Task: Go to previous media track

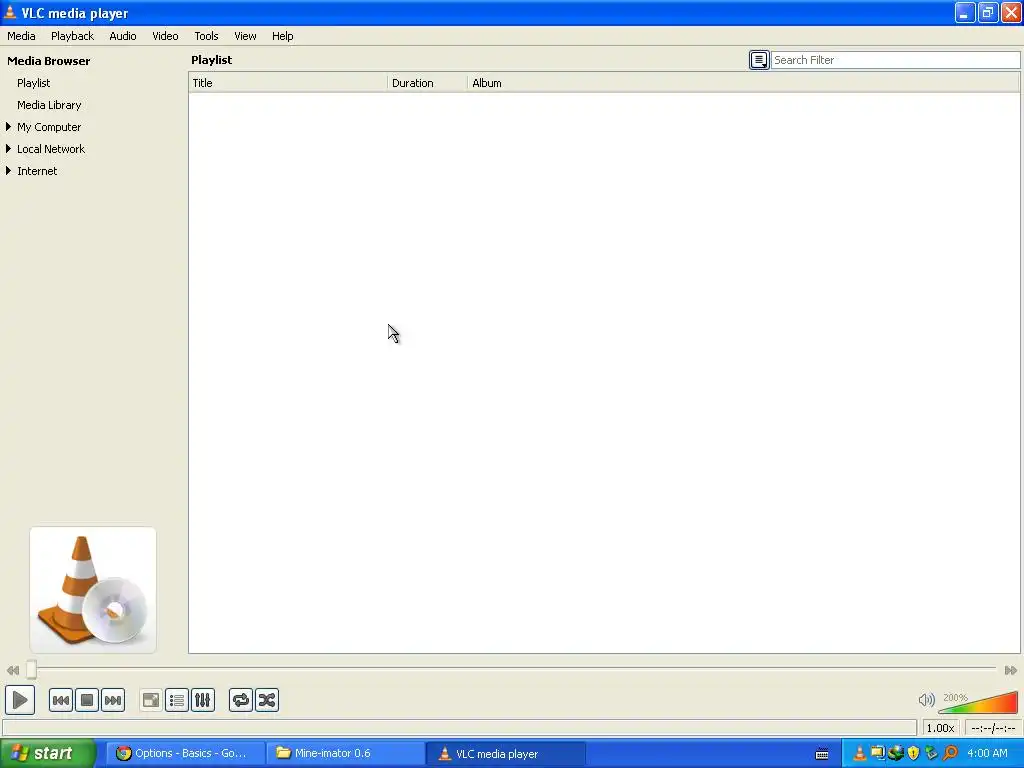Action: (x=61, y=700)
